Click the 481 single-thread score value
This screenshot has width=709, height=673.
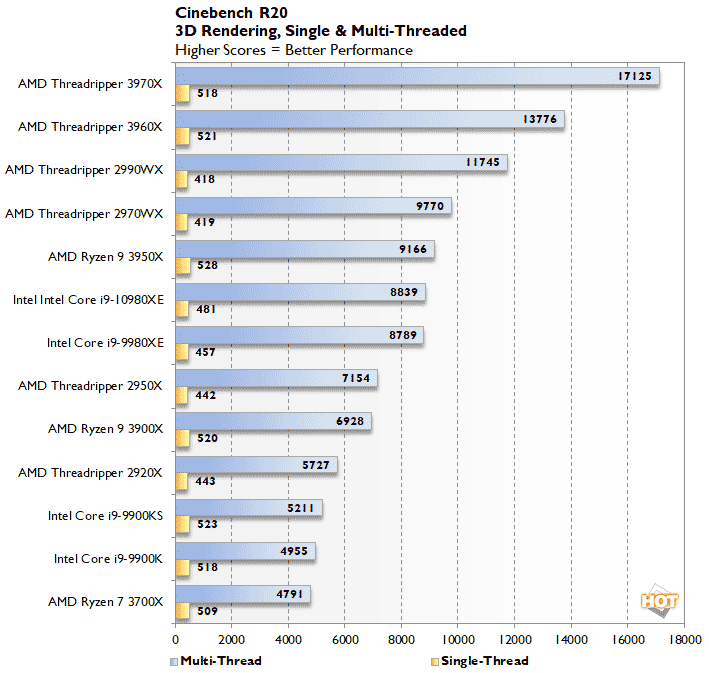click(x=206, y=309)
